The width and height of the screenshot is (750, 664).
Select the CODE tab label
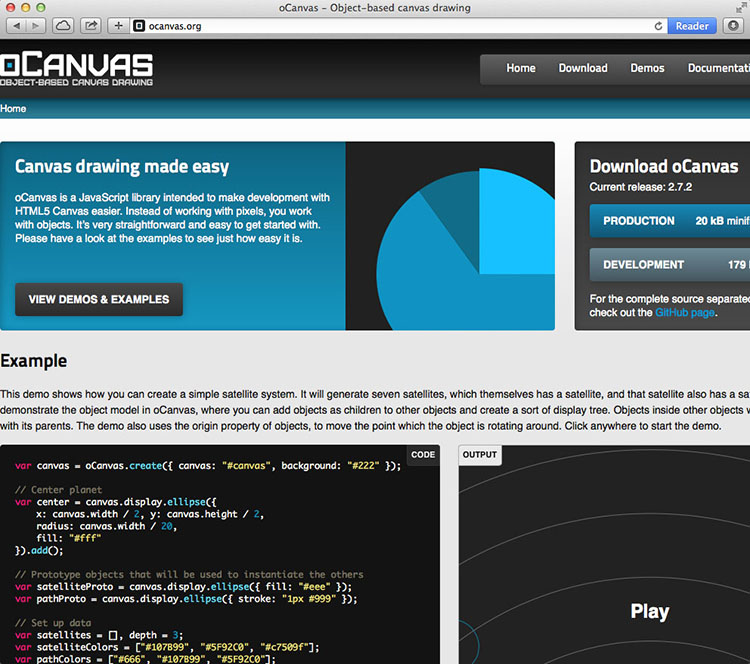pyautogui.click(x=423, y=454)
